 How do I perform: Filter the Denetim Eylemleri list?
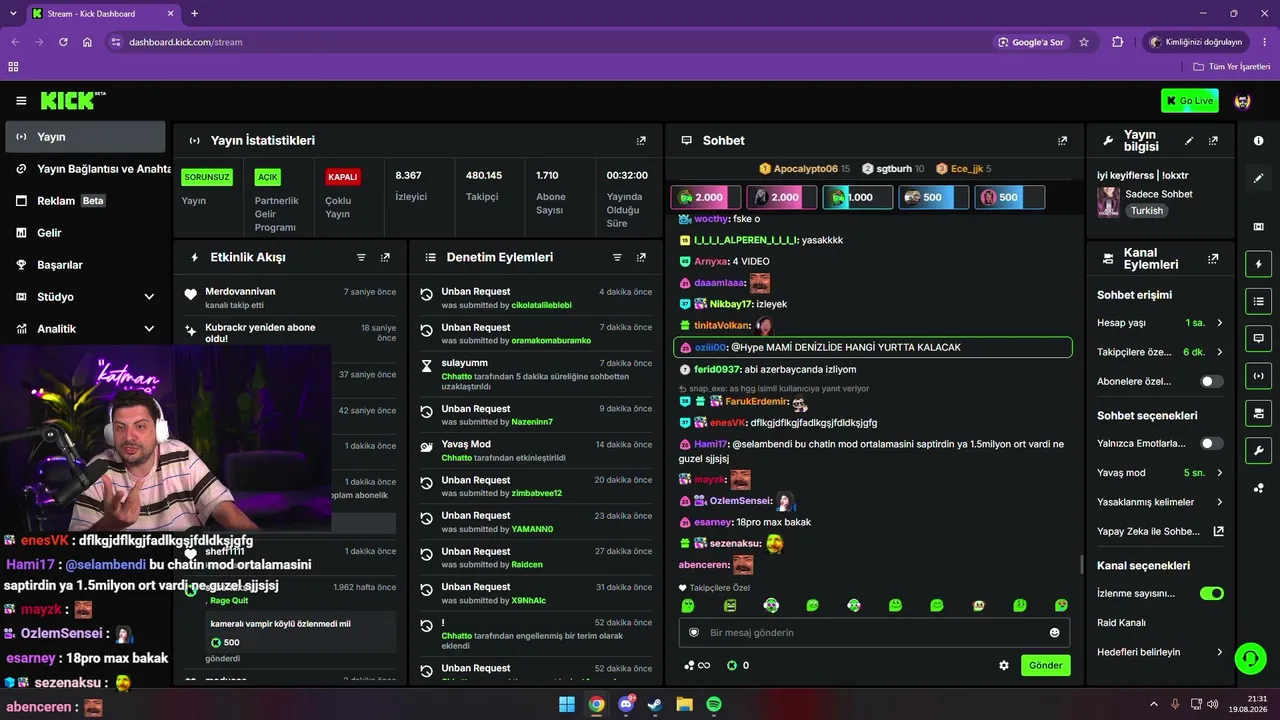[618, 257]
